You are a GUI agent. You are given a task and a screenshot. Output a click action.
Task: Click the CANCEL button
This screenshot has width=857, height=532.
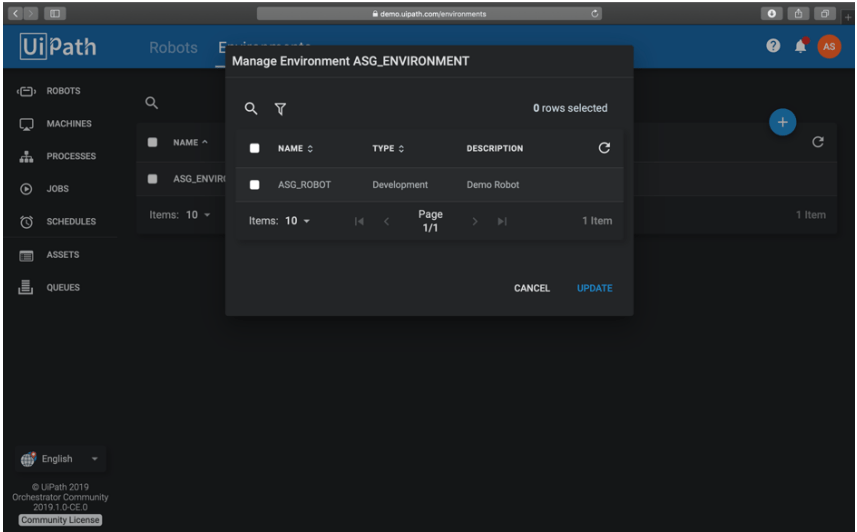531,288
